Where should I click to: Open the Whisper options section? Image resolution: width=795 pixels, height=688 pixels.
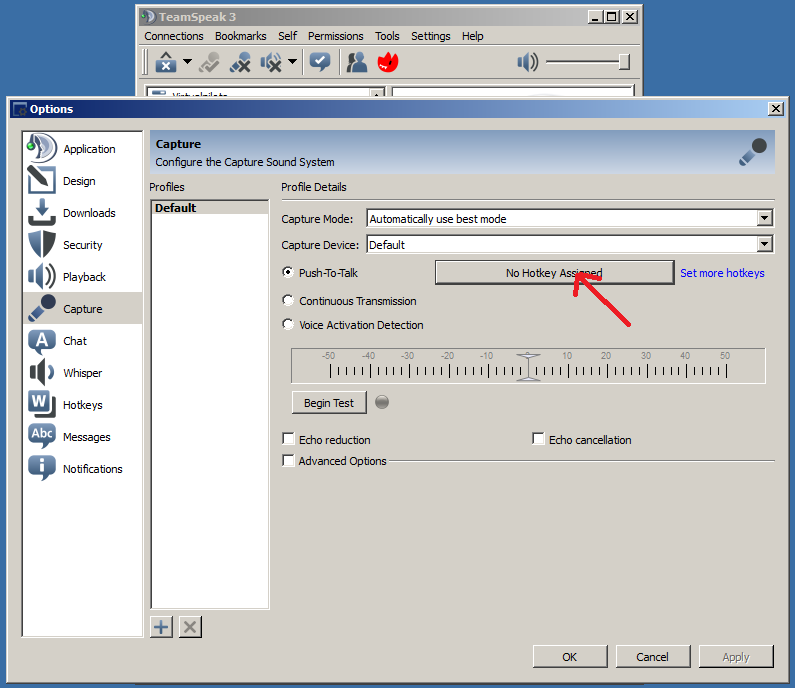pos(82,372)
